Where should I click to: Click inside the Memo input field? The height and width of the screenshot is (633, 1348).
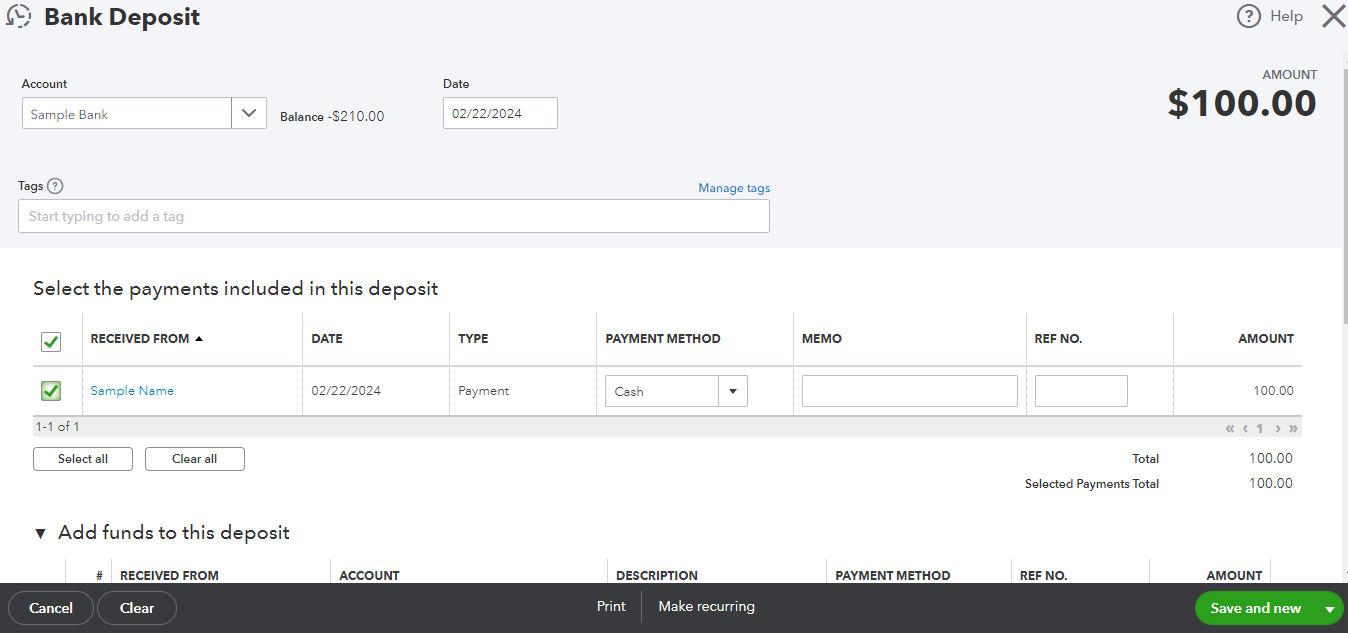tap(909, 390)
